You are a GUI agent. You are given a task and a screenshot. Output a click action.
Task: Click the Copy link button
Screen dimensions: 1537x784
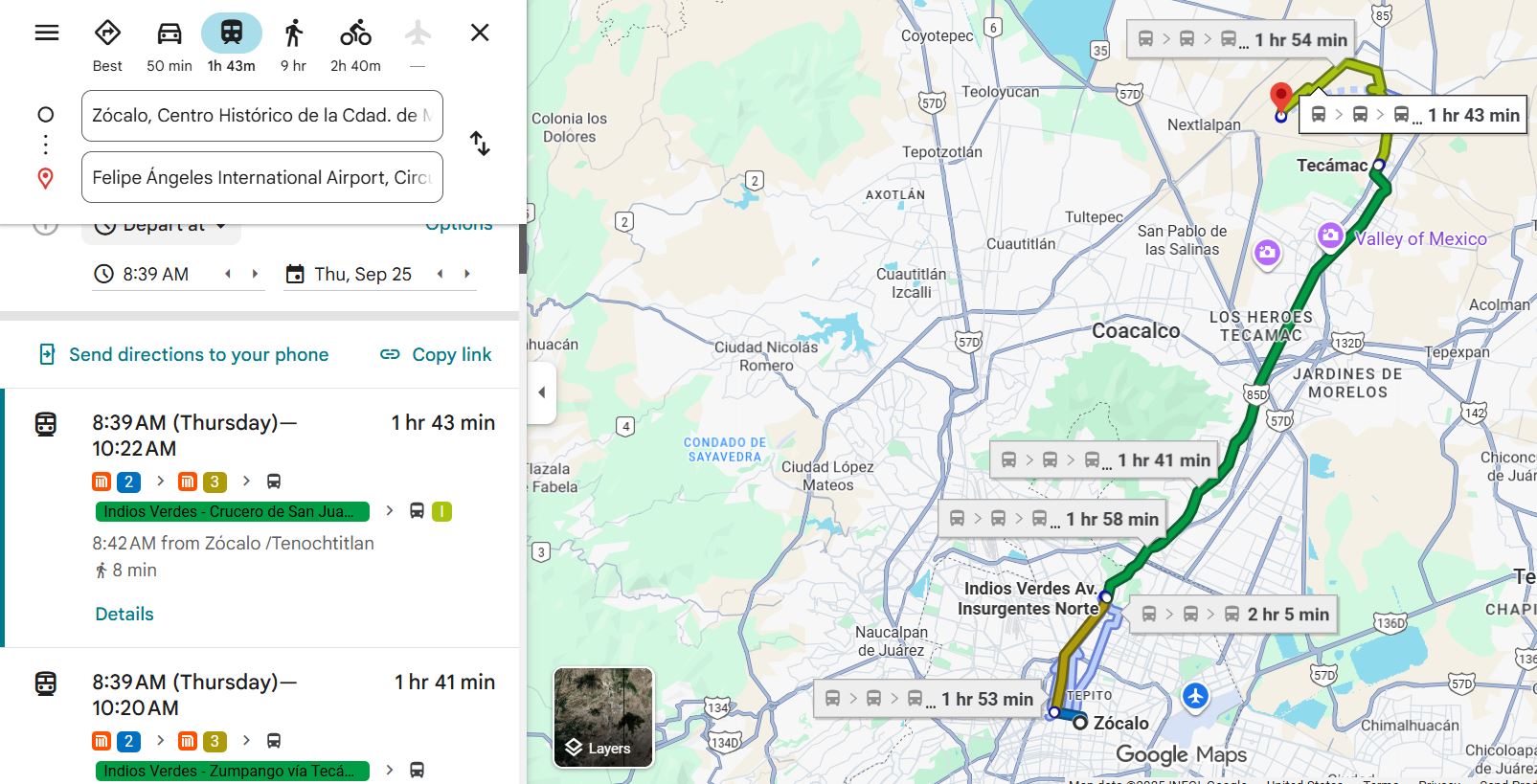coord(436,354)
